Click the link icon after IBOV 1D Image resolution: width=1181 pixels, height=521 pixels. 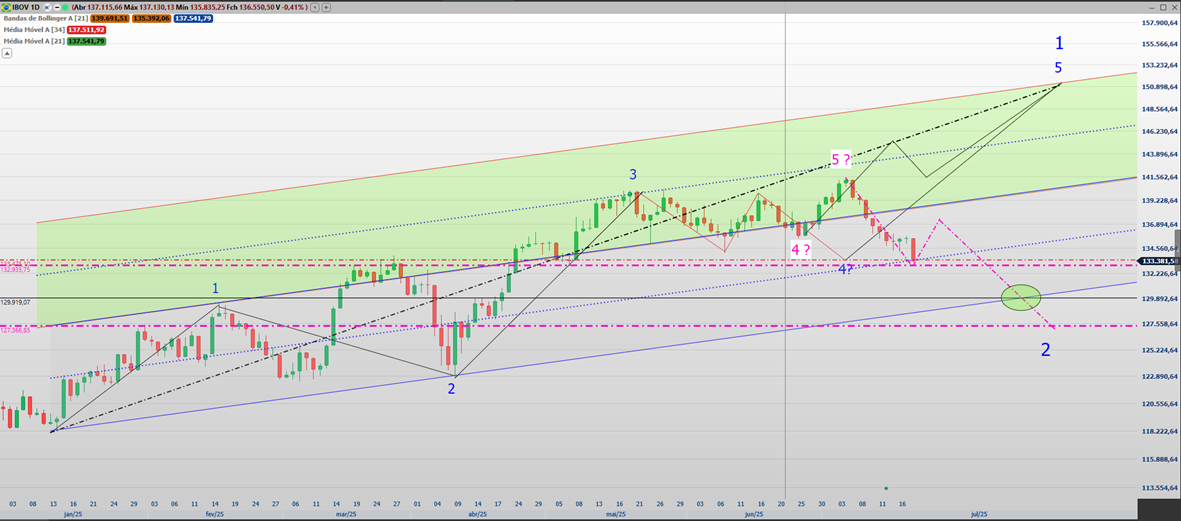click(47, 7)
